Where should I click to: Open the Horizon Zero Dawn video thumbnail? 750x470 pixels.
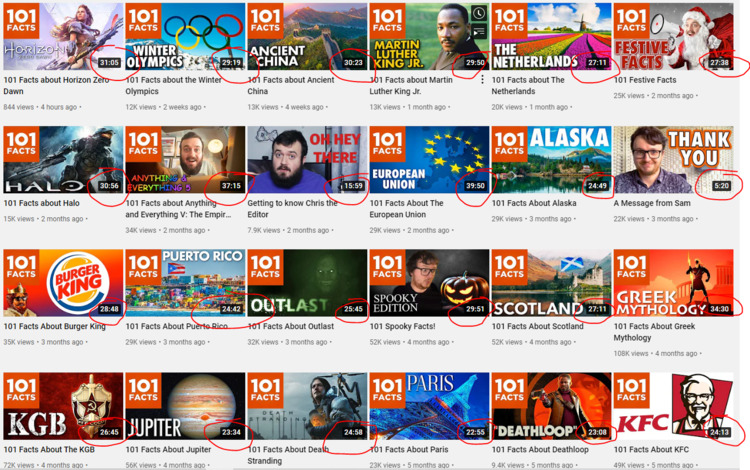[x=63, y=36]
